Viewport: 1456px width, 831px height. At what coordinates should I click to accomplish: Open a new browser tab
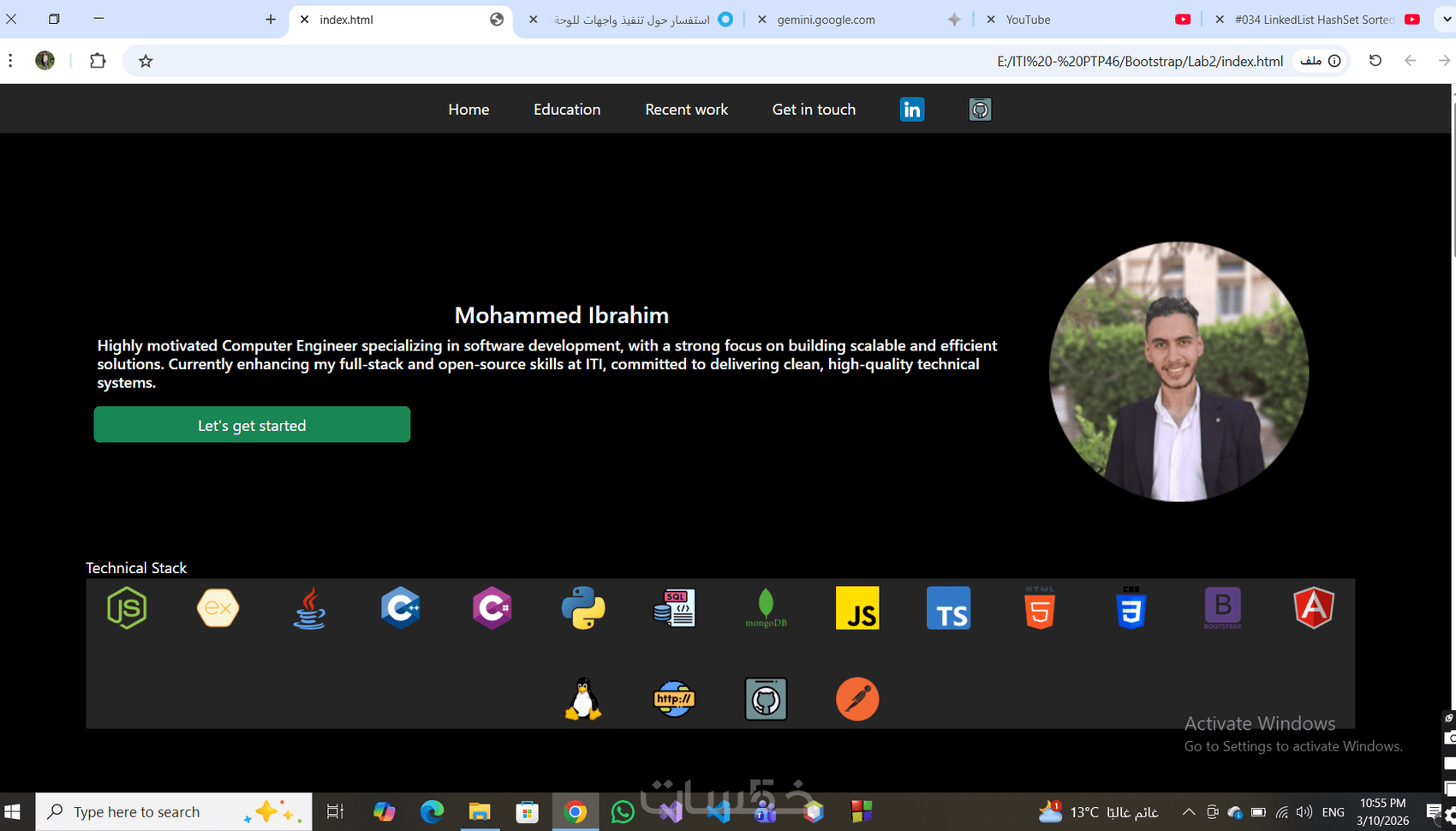pyautogui.click(x=271, y=19)
